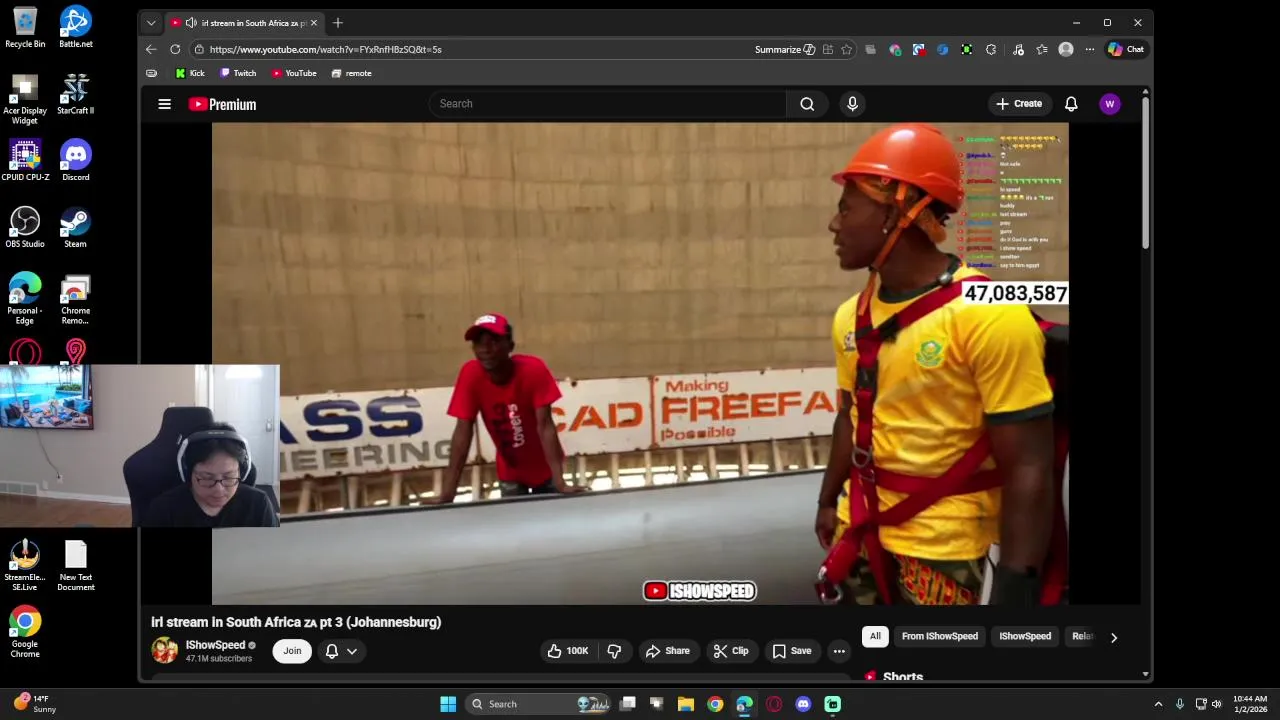Open the tab actions menu chevron

point(151,23)
